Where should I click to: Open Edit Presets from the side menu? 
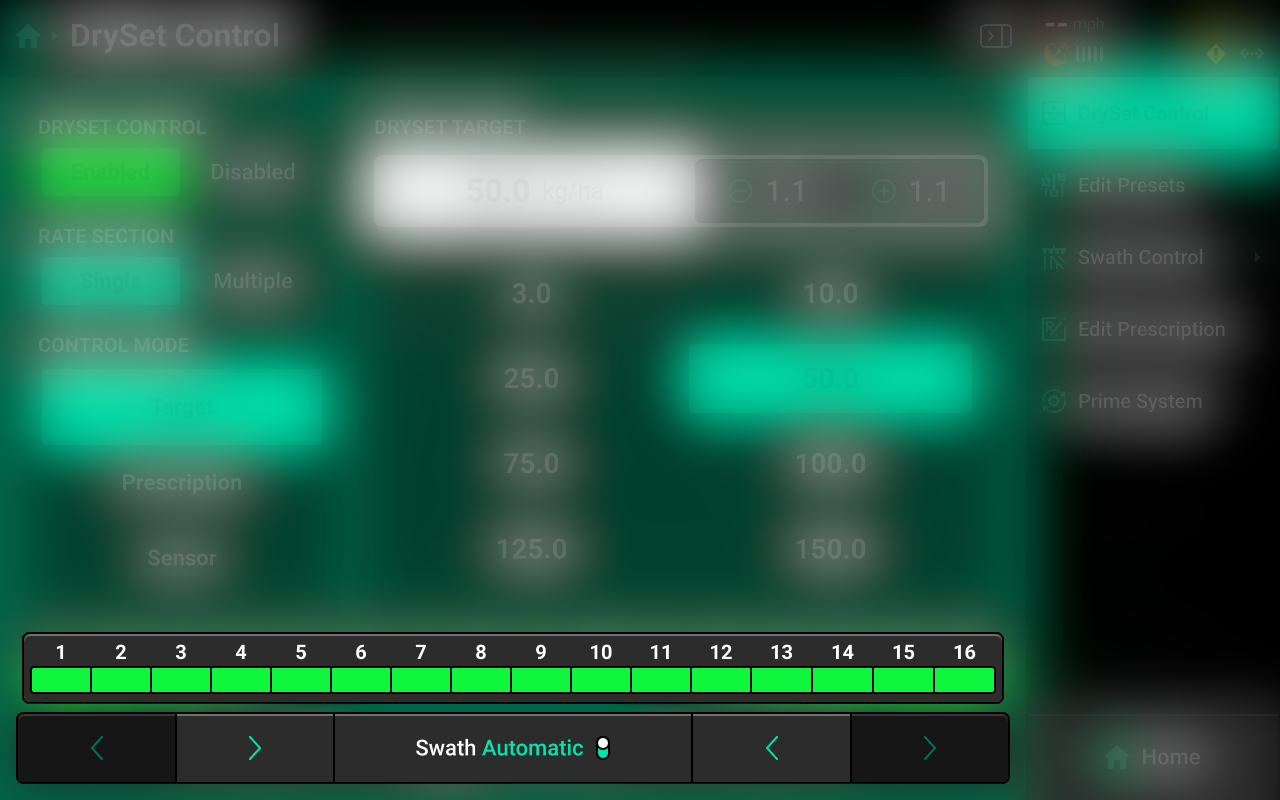(x=1130, y=186)
